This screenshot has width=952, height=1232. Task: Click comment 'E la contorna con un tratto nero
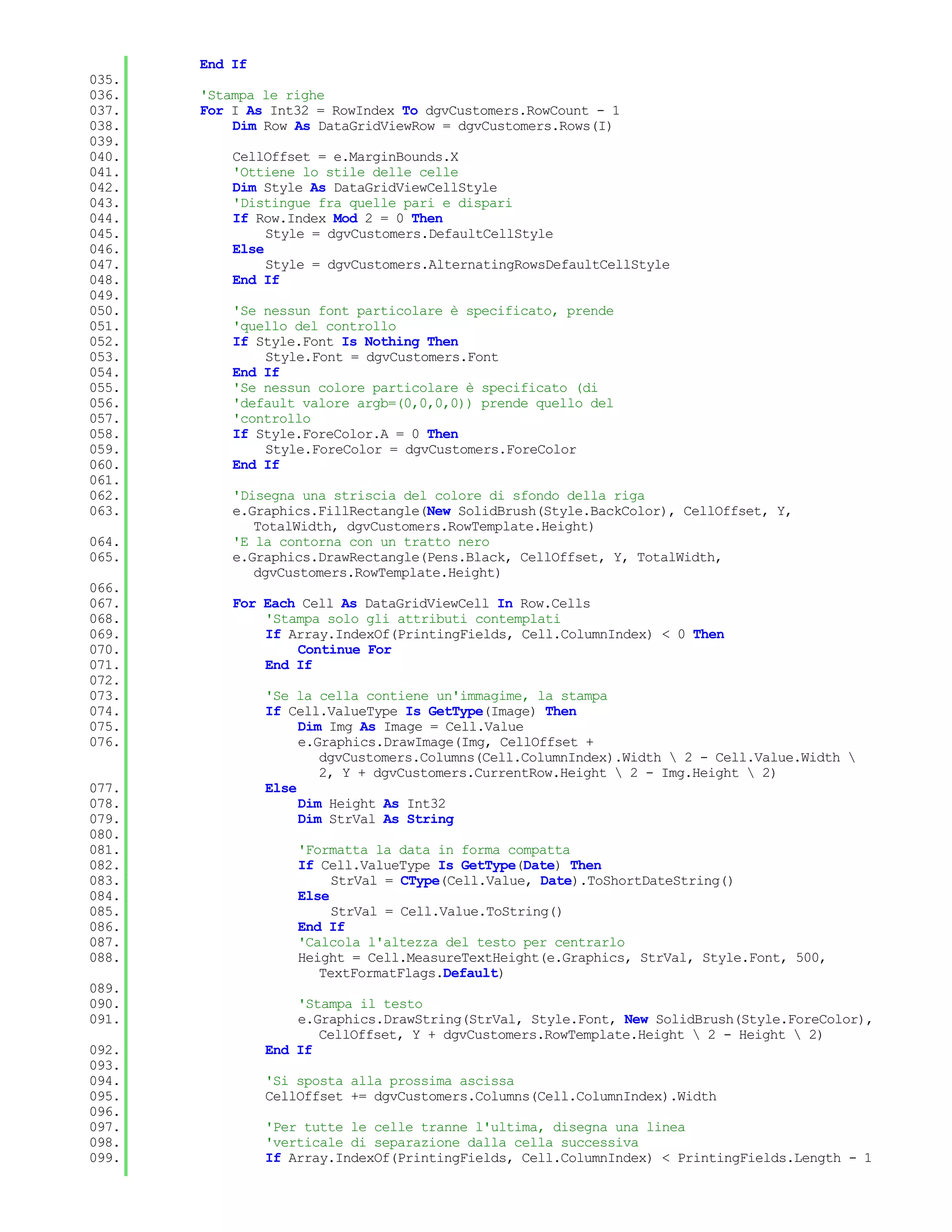[361, 542]
